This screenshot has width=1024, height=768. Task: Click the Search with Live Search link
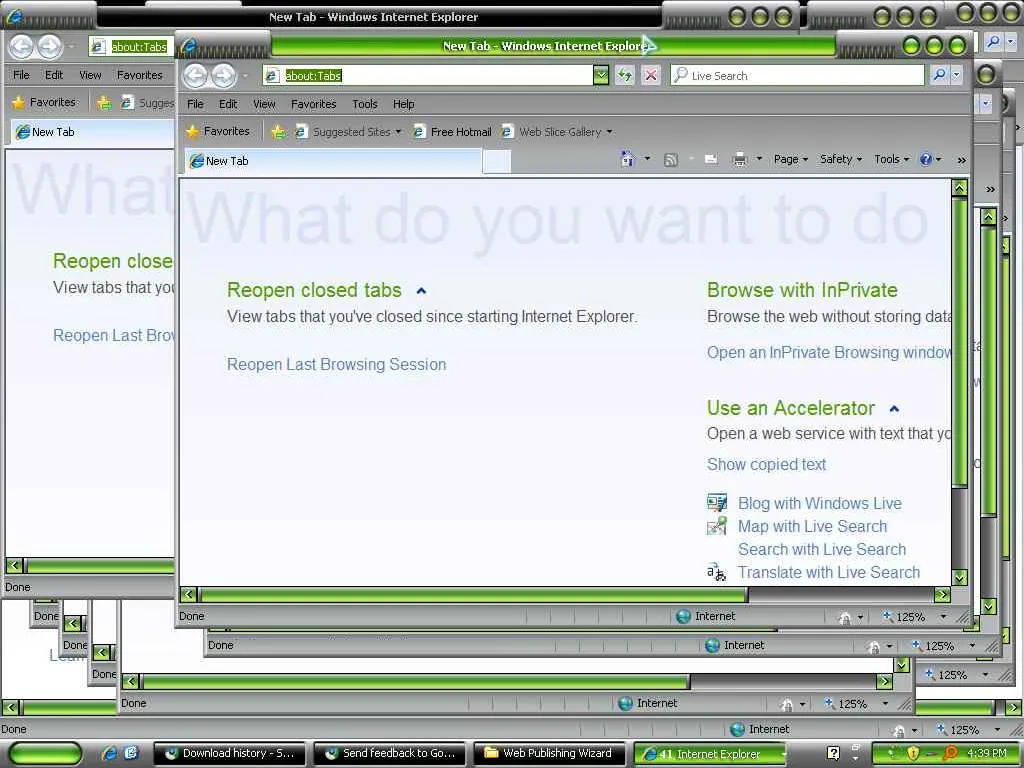pos(822,549)
